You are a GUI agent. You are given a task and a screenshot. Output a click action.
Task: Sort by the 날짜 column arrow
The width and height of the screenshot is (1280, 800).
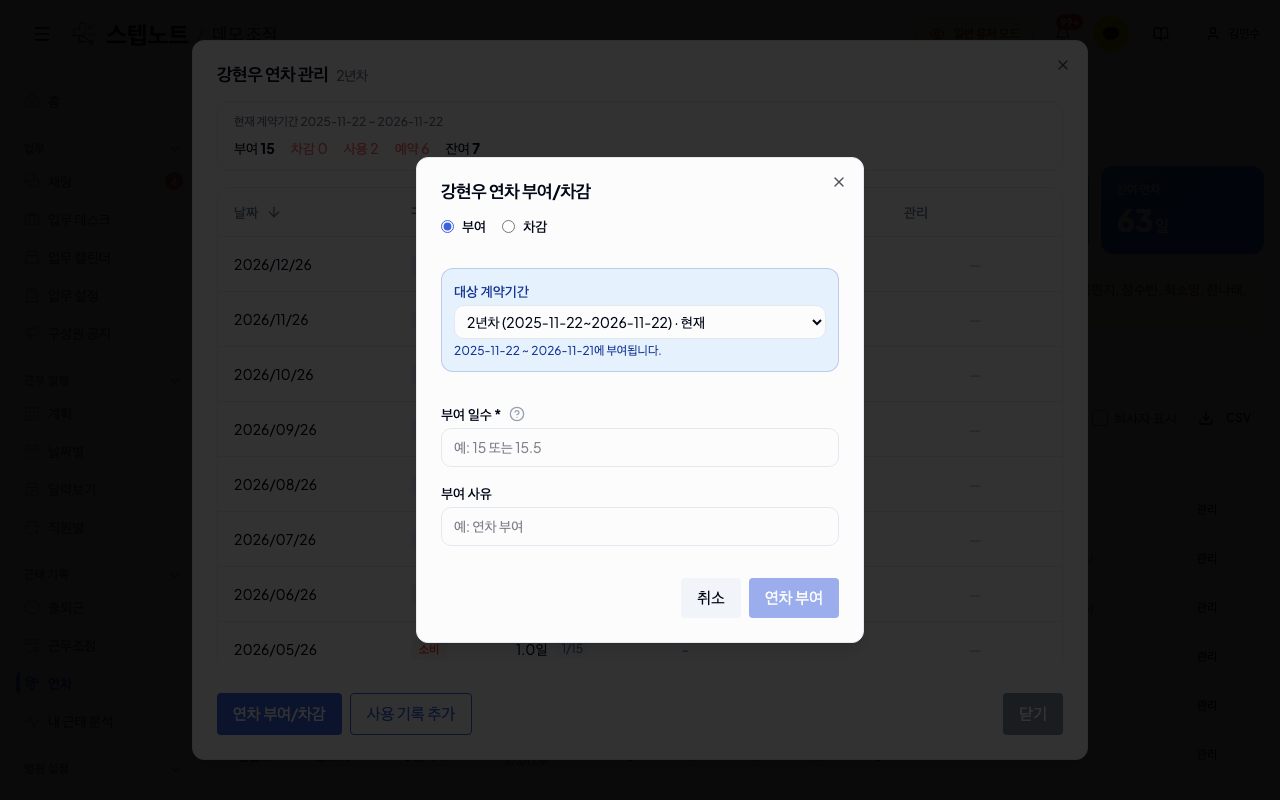pyautogui.click(x=274, y=212)
